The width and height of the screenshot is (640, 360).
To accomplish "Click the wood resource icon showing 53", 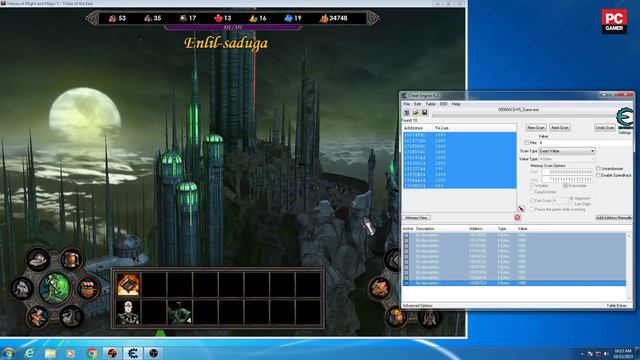I will pos(113,18).
